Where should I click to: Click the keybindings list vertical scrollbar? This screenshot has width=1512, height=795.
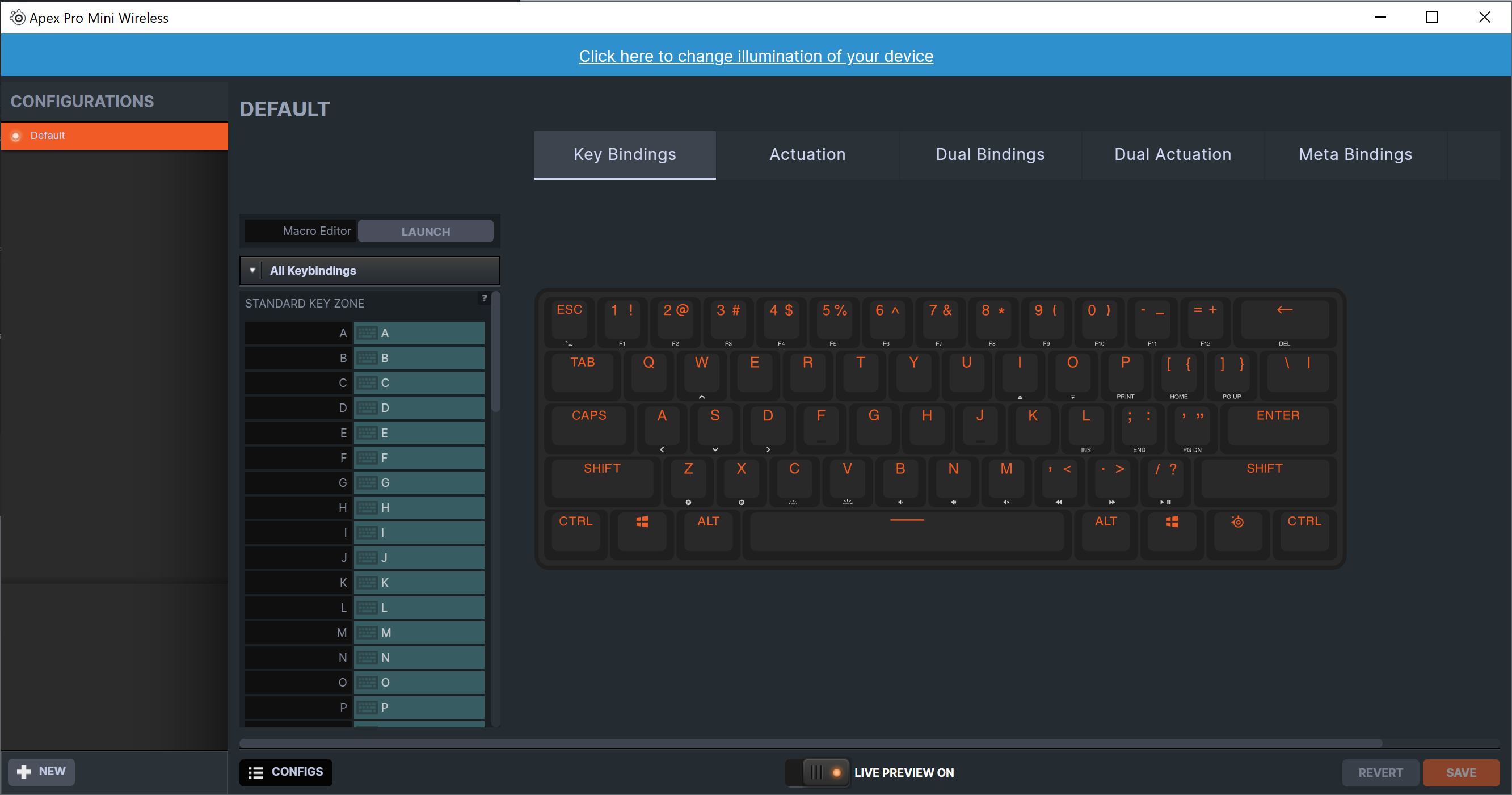496,352
